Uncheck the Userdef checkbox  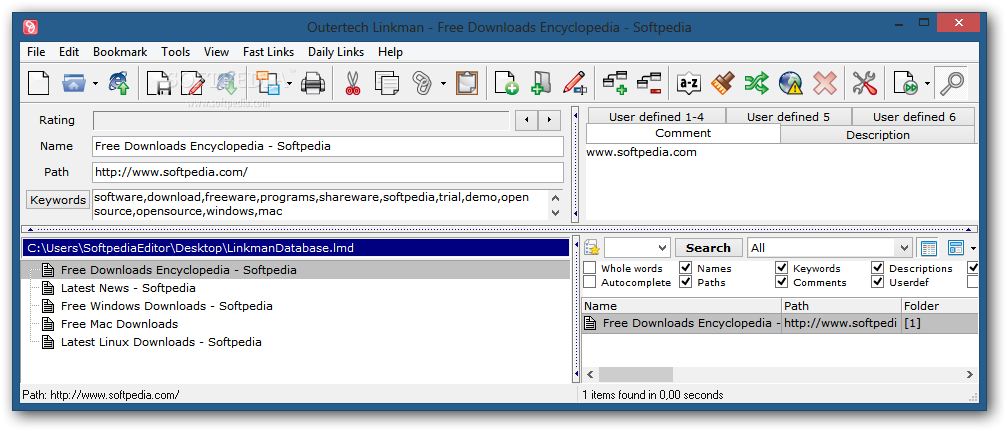877,282
